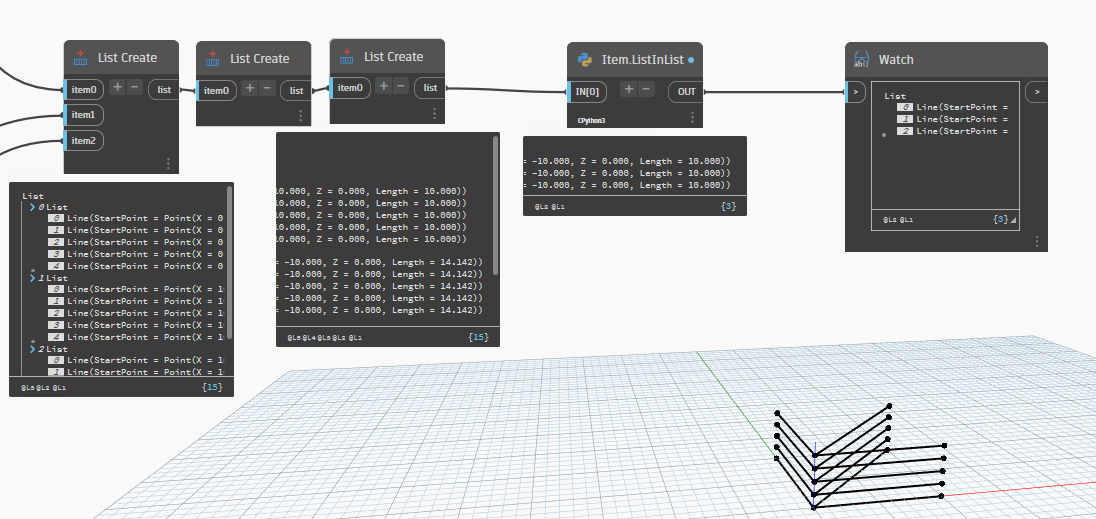Viewport: 1096px width, 519px height.
Task: Open three-dot menu on Watch node
Action: [x=1037, y=241]
